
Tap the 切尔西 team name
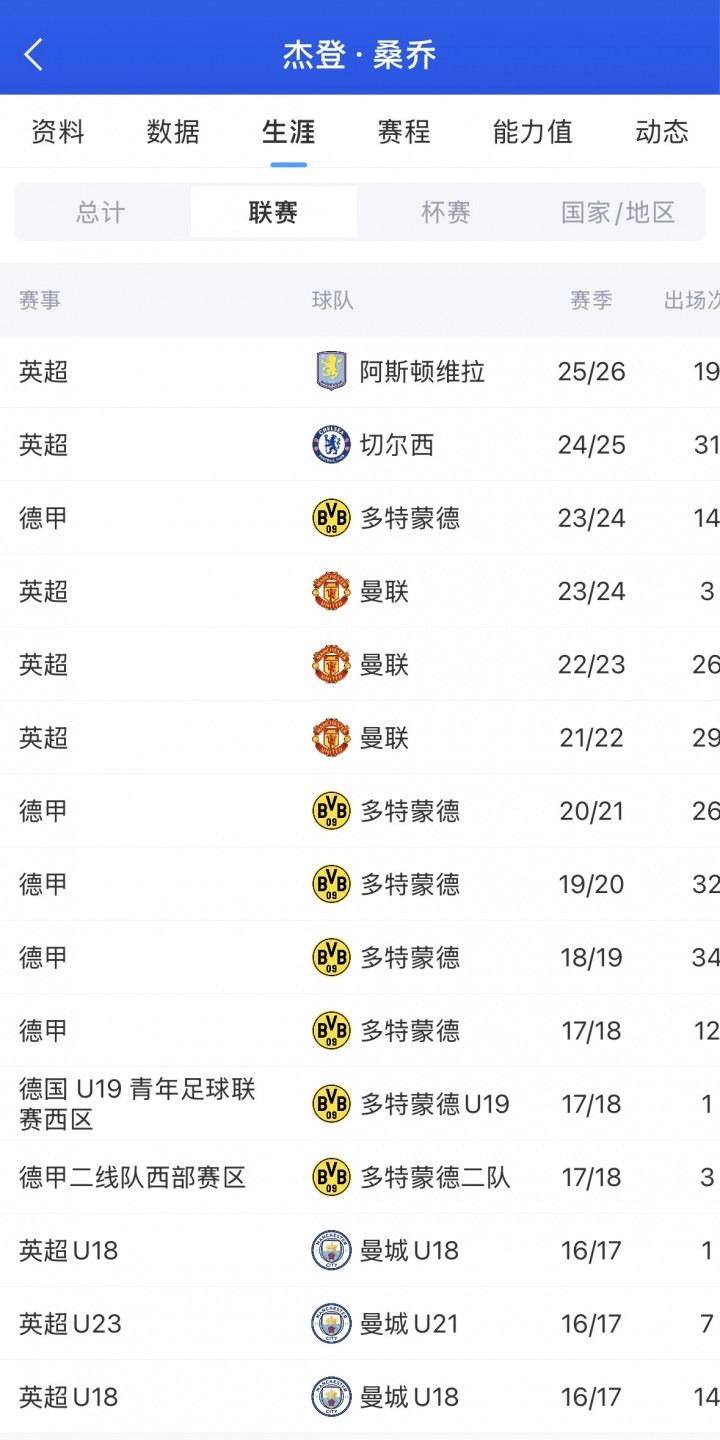coord(397,445)
